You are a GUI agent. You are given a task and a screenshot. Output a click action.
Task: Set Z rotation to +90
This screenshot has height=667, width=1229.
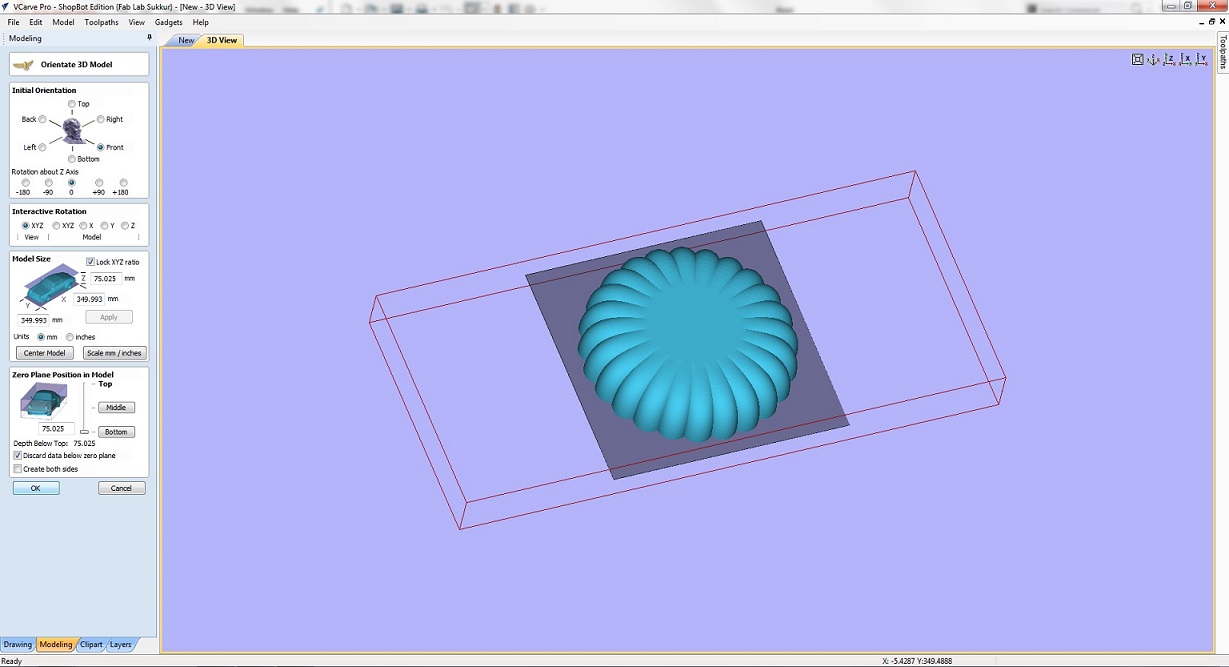coord(99,183)
